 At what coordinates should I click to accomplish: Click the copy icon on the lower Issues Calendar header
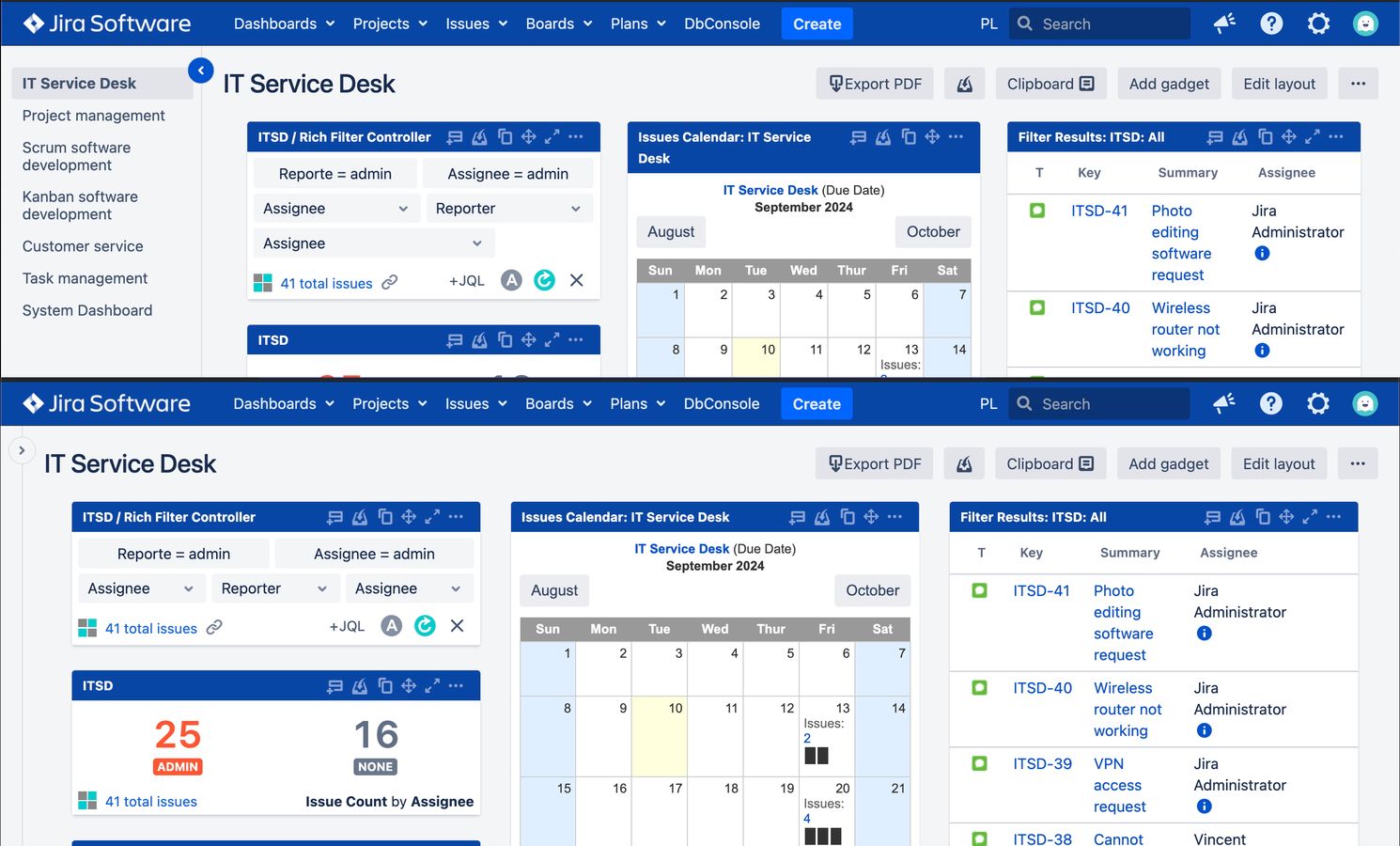pyautogui.click(x=848, y=517)
